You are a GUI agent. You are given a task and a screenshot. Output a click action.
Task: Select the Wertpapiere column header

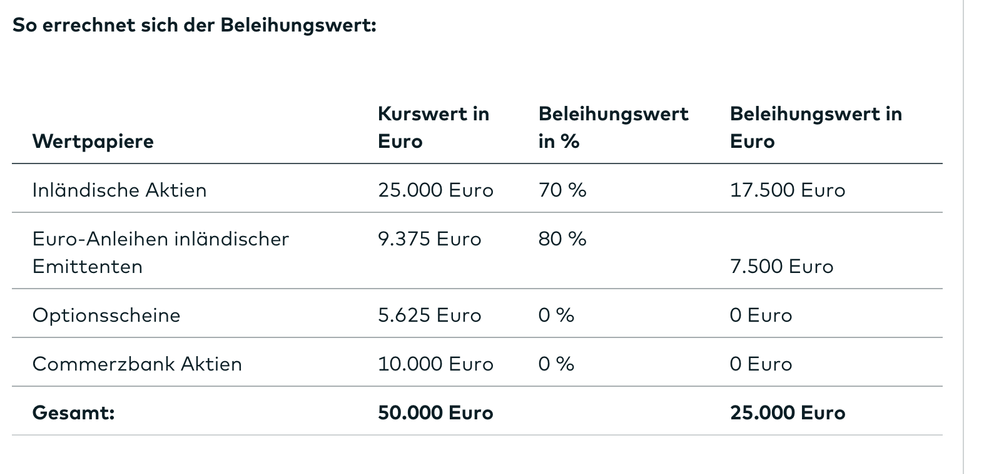[93, 141]
